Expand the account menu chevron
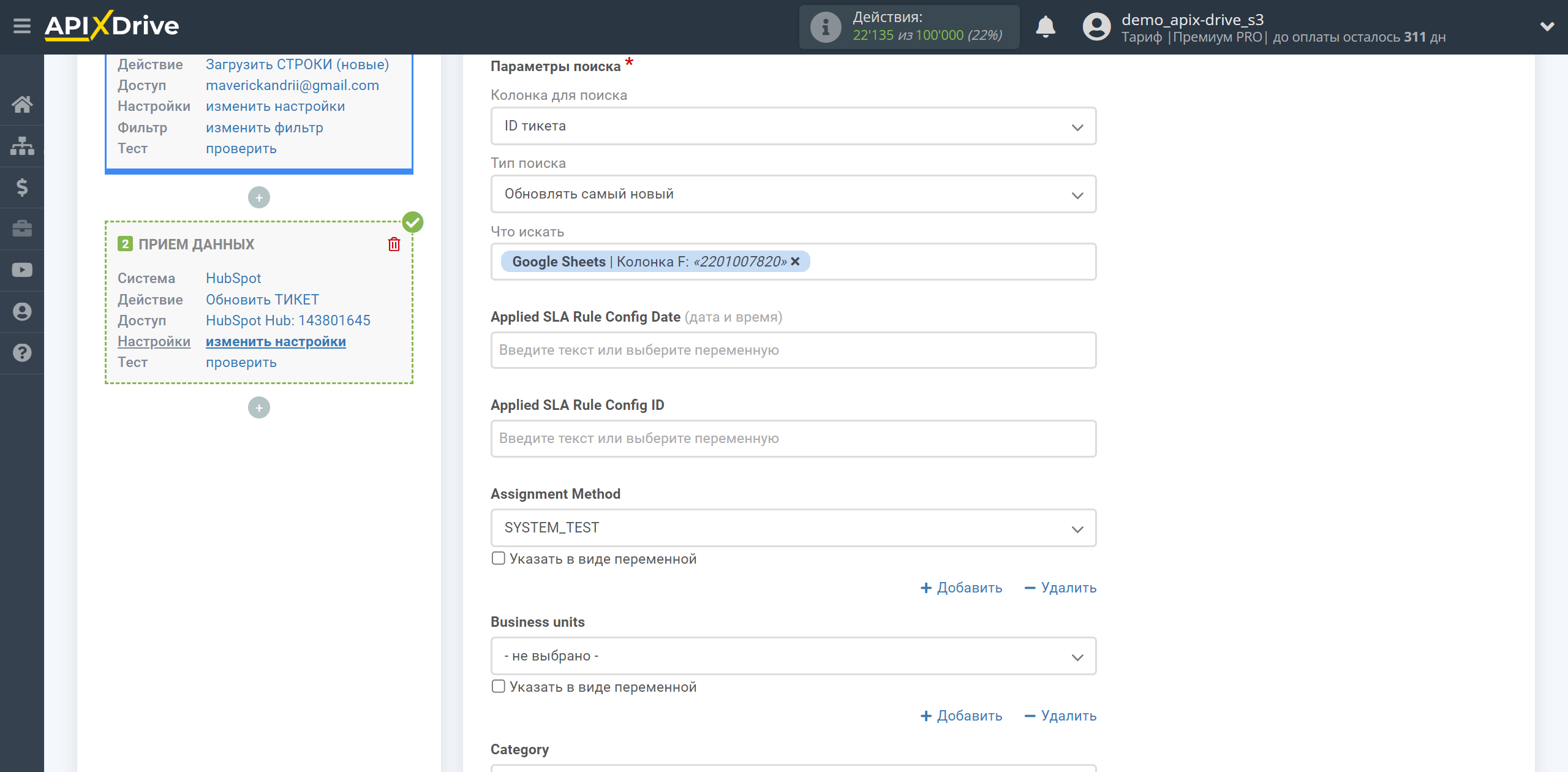The width and height of the screenshot is (1568, 772). [1547, 26]
